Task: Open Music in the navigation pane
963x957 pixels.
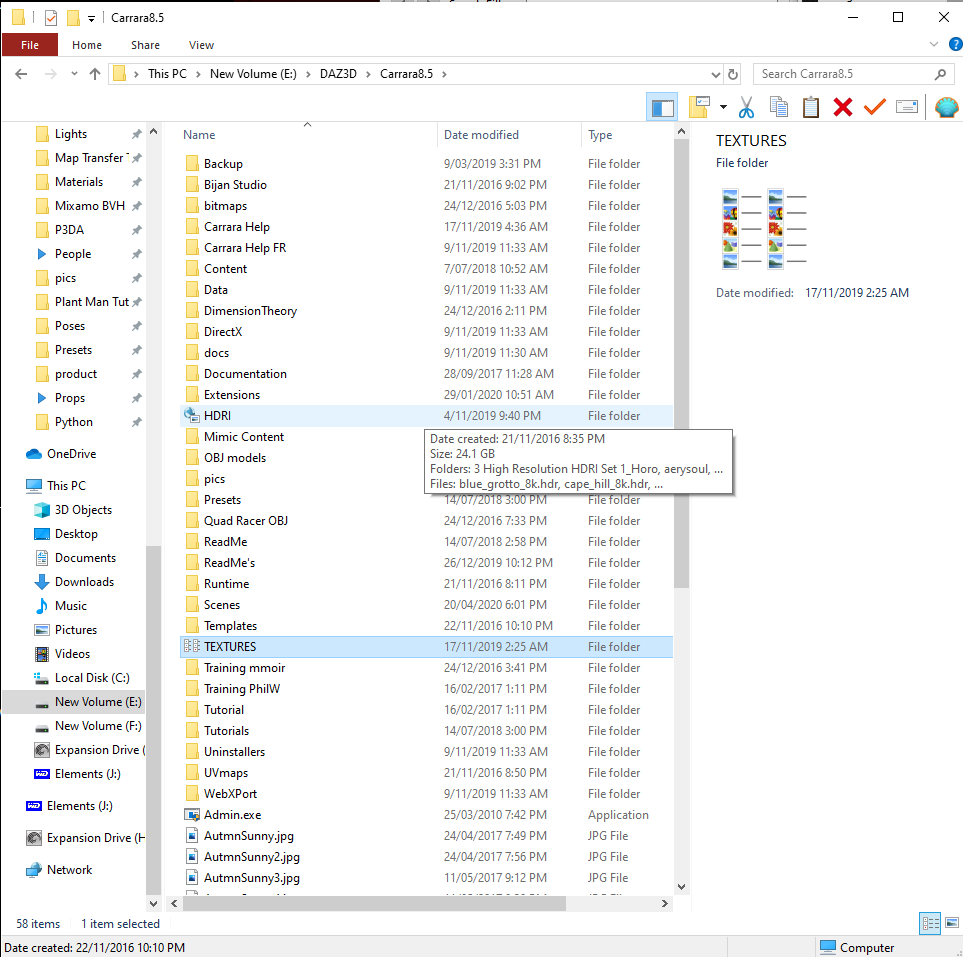Action: pos(71,606)
